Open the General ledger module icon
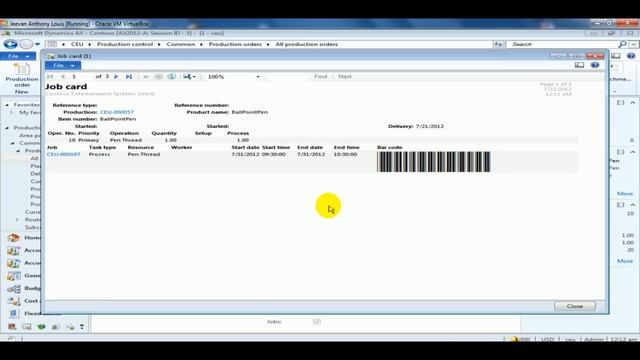This screenshot has width=640, height=360. [13, 276]
